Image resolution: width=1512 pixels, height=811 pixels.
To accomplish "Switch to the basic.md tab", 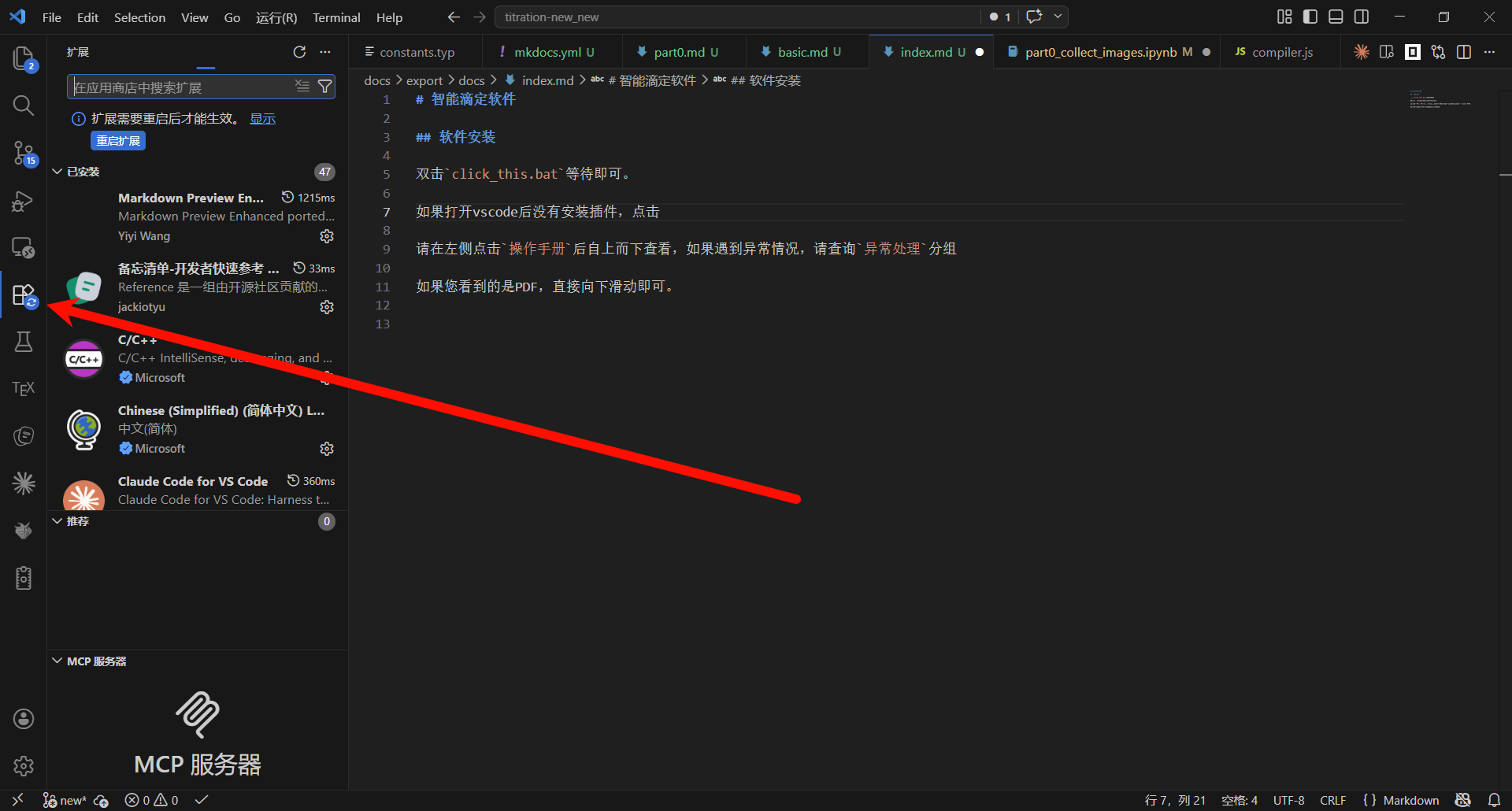I will click(x=808, y=52).
